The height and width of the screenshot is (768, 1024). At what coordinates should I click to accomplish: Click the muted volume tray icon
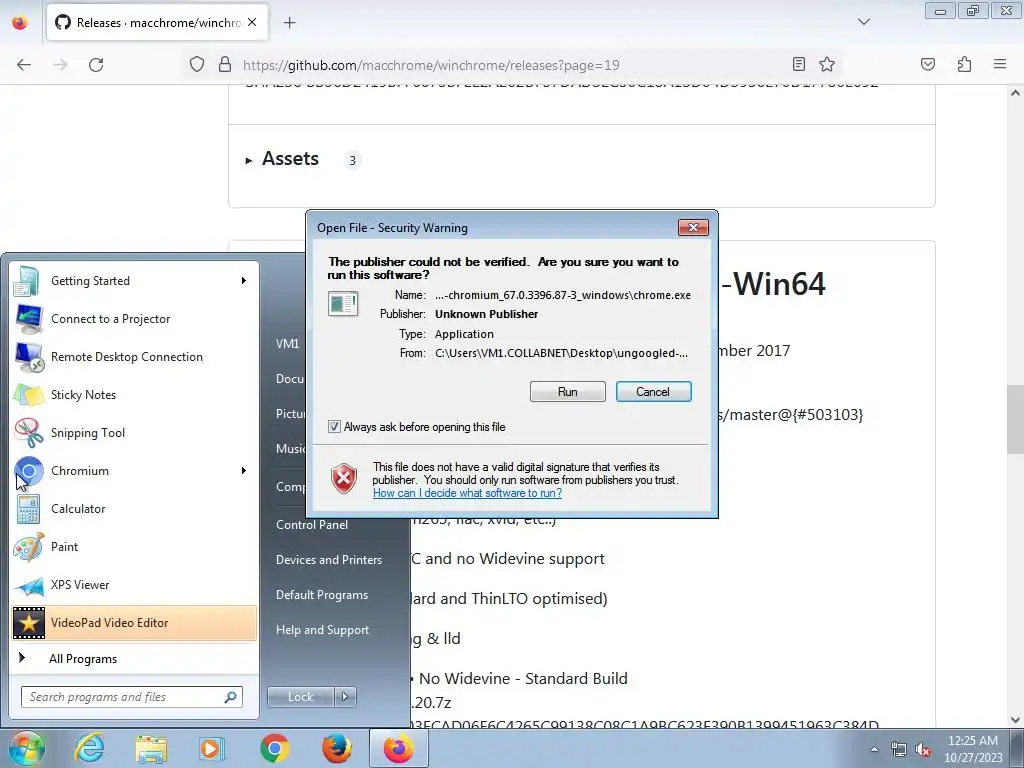[923, 749]
